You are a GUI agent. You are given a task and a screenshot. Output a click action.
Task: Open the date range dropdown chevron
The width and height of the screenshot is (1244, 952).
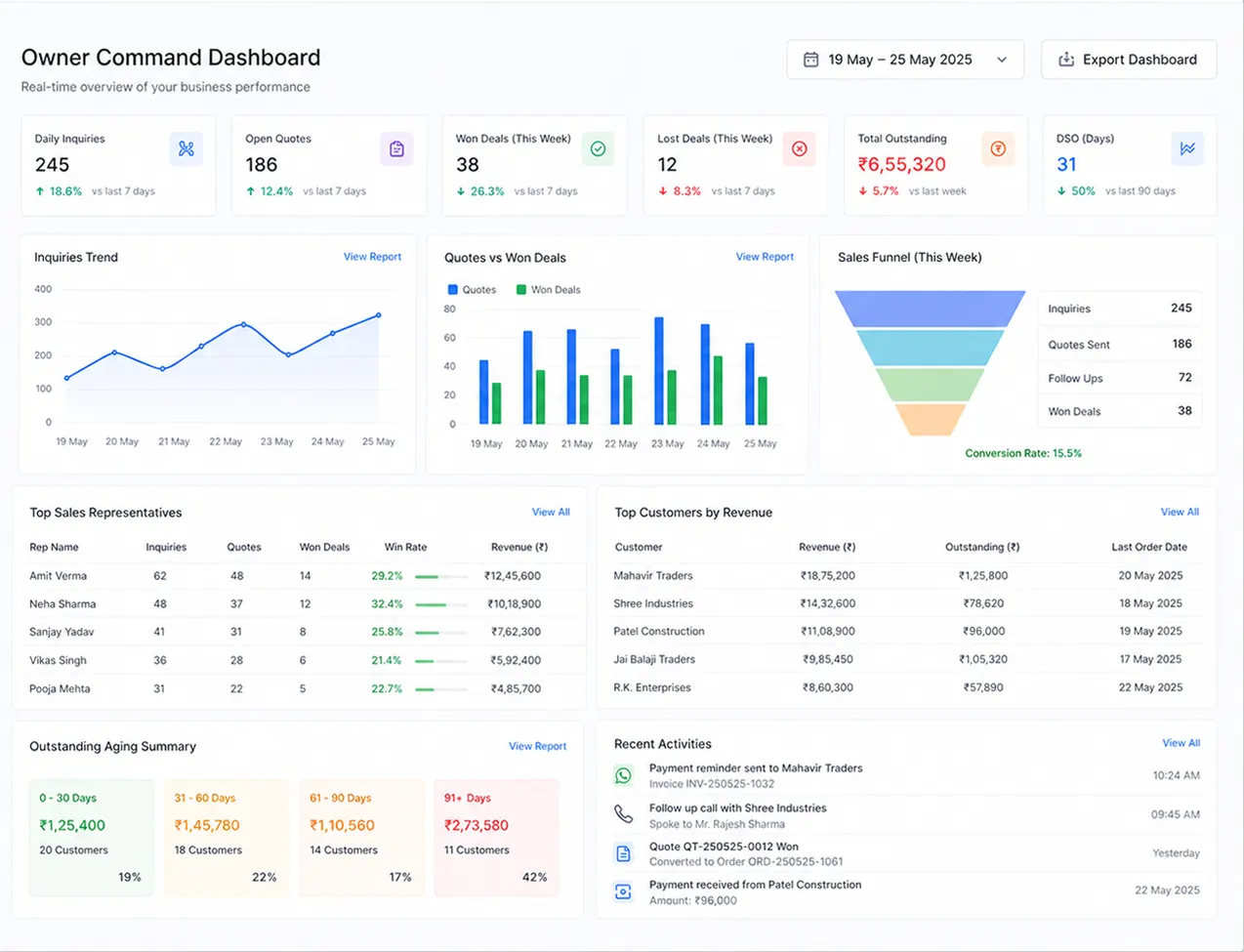[1002, 60]
